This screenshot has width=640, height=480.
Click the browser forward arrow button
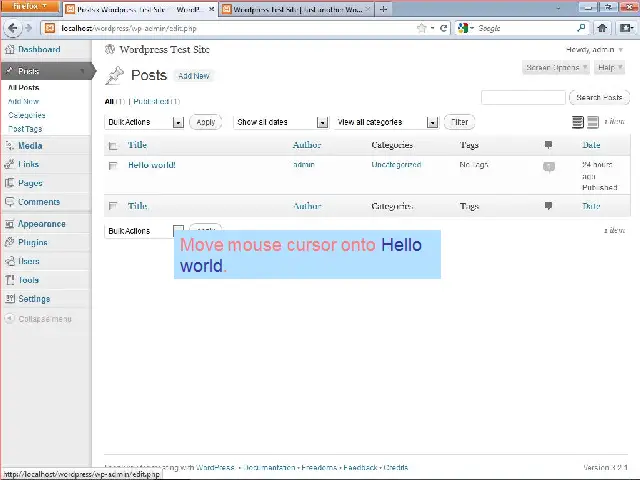pyautogui.click(x=28, y=28)
